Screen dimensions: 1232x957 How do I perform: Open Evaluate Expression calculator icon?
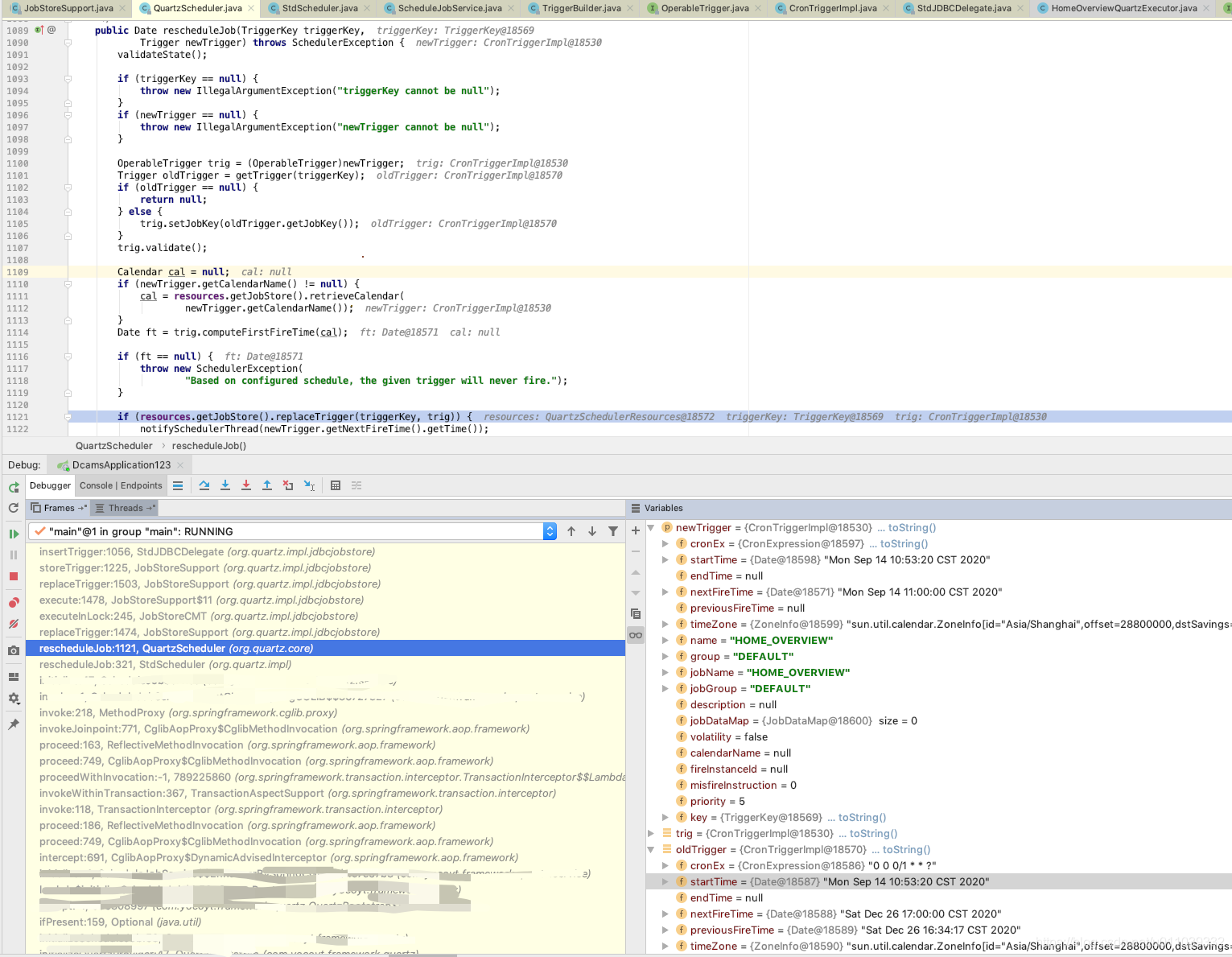336,485
